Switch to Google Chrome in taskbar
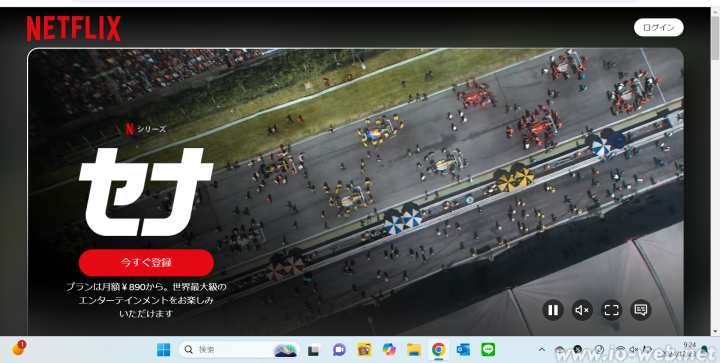The image size is (720, 363). coord(439,350)
